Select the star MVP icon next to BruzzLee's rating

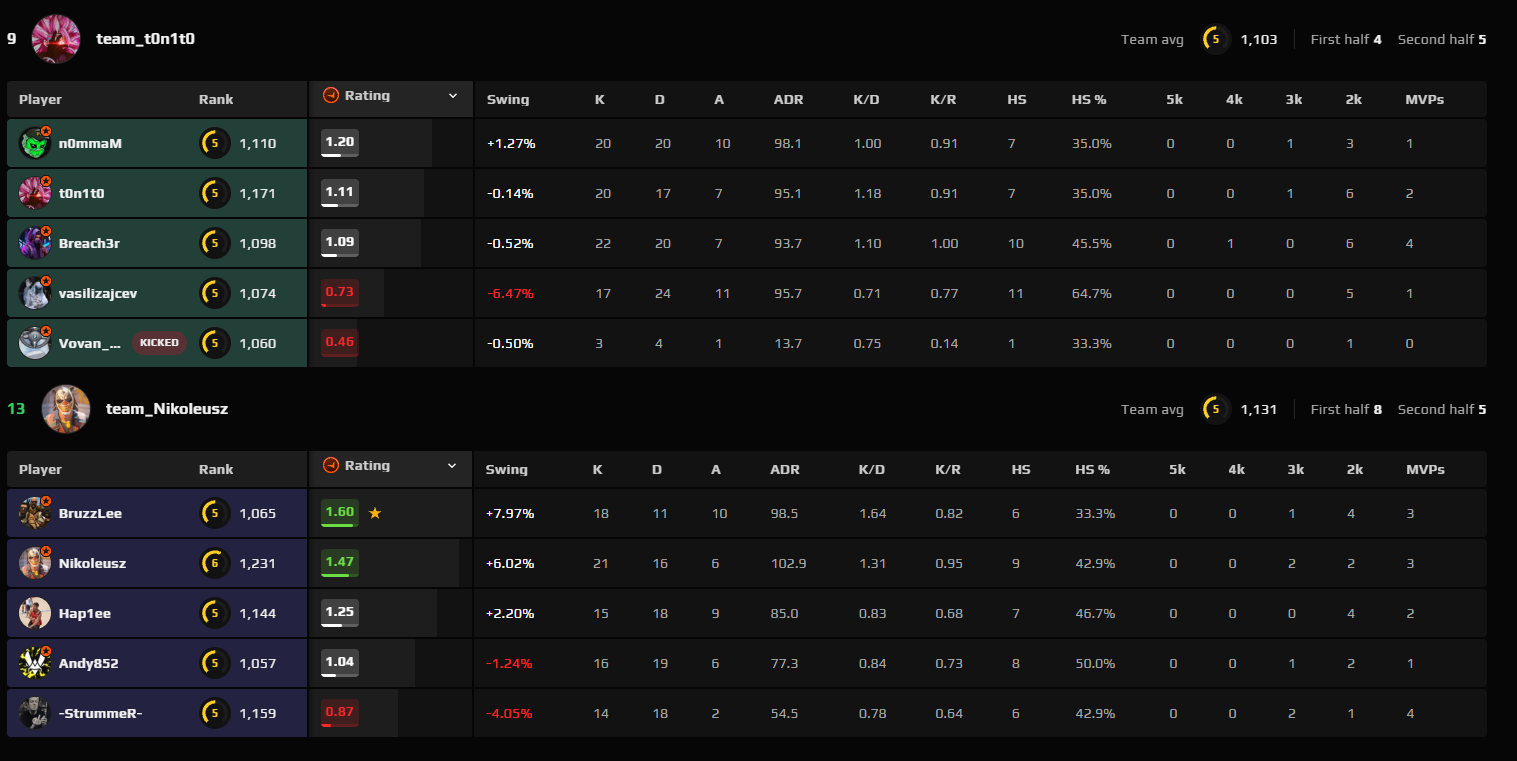(x=375, y=513)
